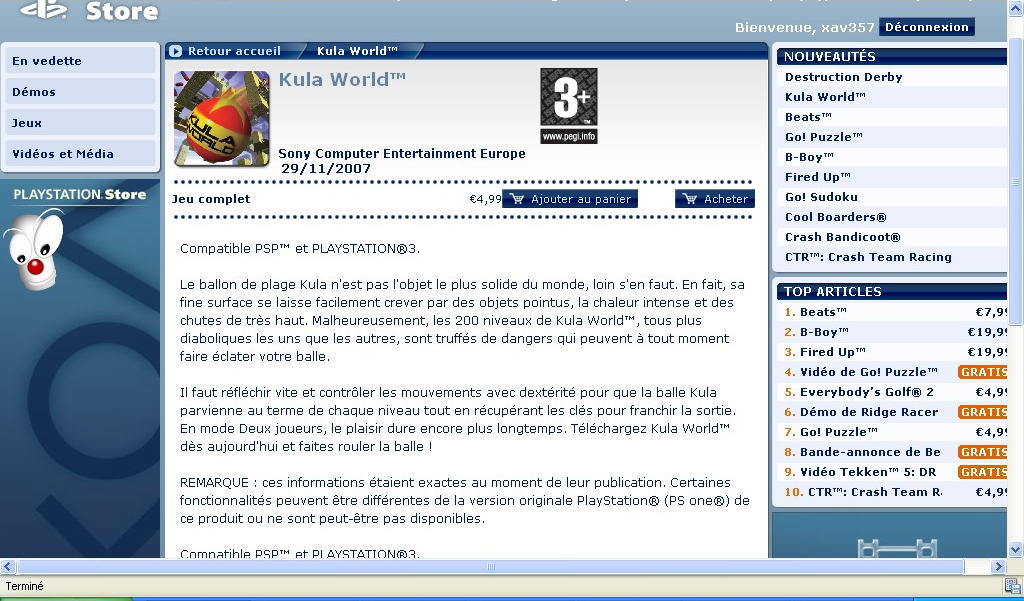Open top article 6 Démo de Ridge Racer

[x=869, y=412]
